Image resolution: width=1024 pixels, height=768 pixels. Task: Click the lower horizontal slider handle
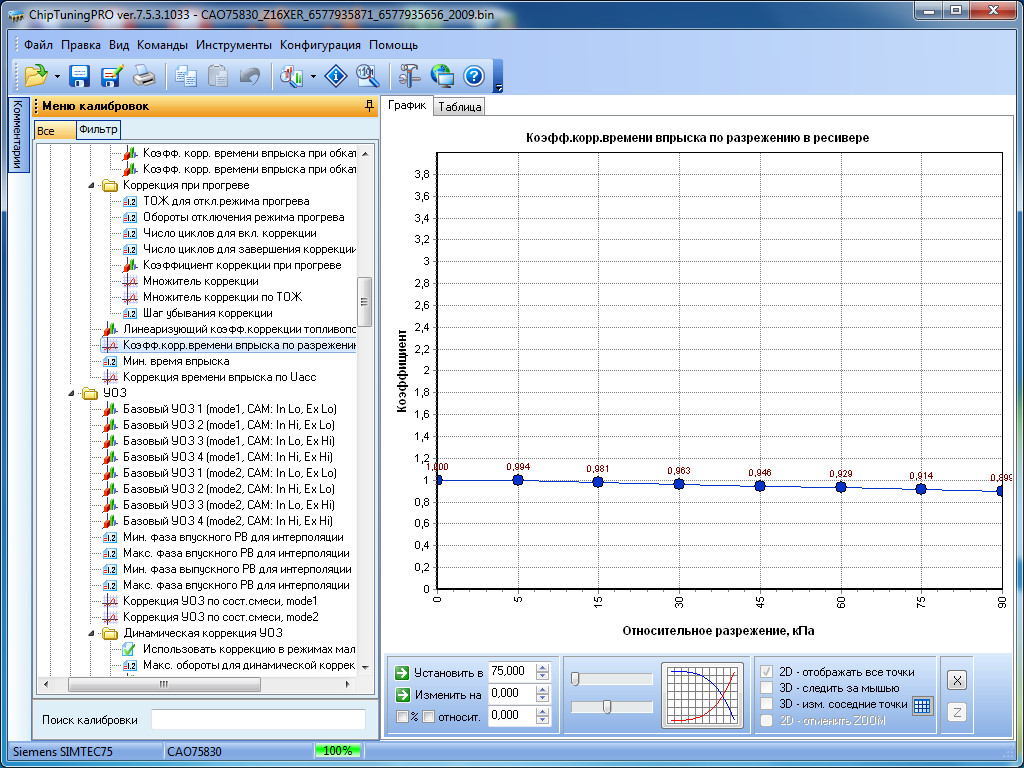pos(607,707)
